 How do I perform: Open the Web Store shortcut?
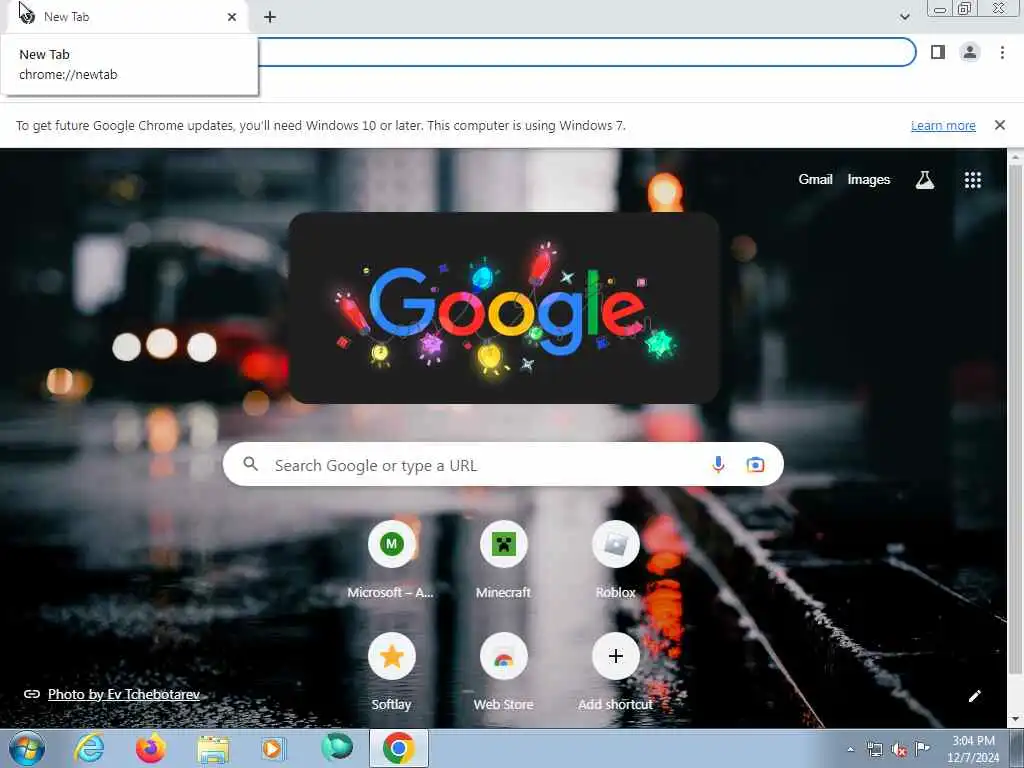[504, 672]
